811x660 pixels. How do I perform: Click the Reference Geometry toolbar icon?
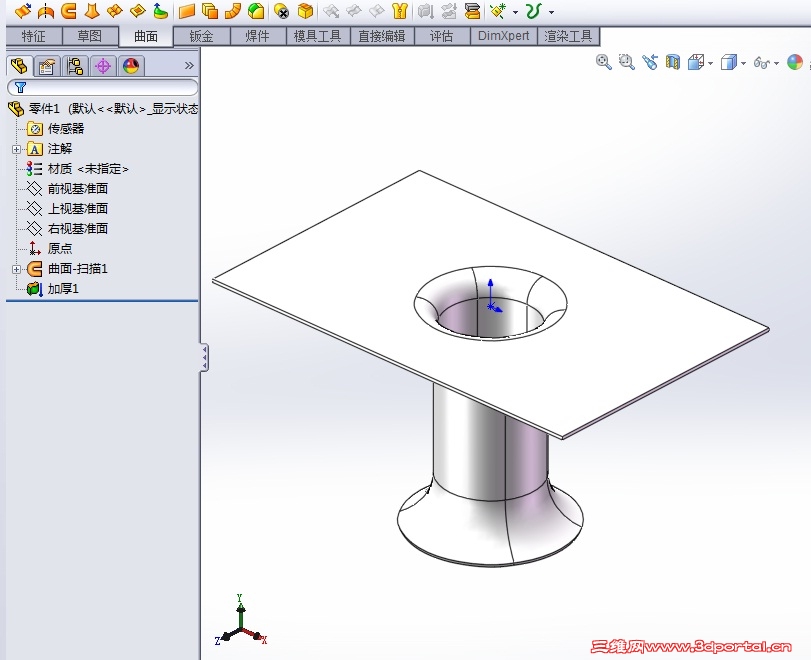498,10
